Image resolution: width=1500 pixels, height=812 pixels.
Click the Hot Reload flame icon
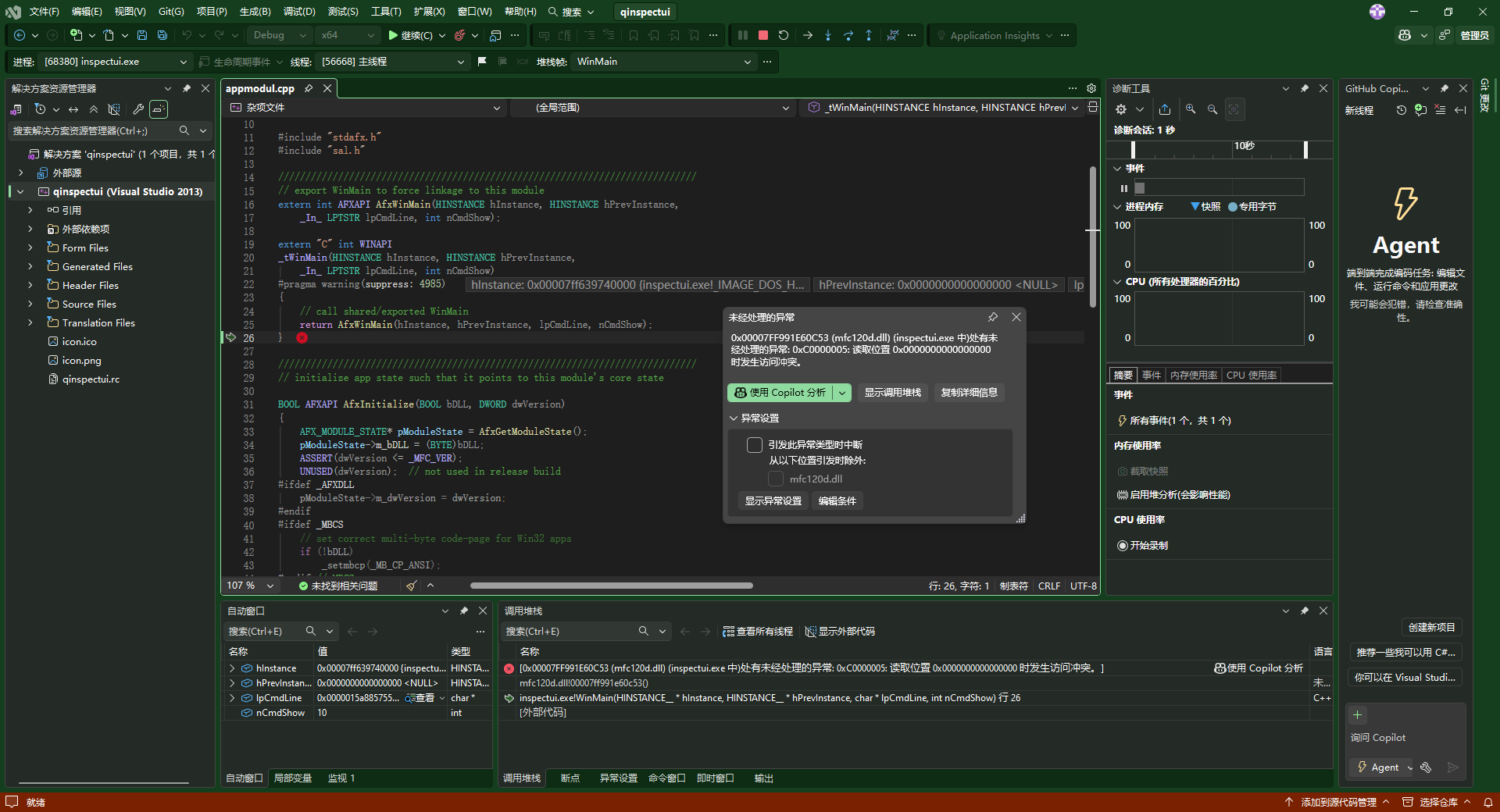460,35
